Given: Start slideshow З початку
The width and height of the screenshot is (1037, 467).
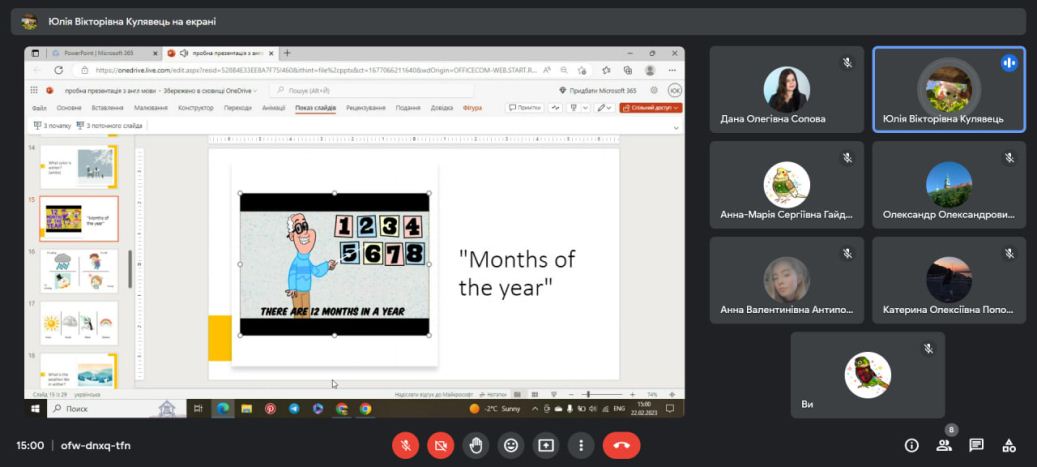Looking at the screenshot, I should click(52, 125).
